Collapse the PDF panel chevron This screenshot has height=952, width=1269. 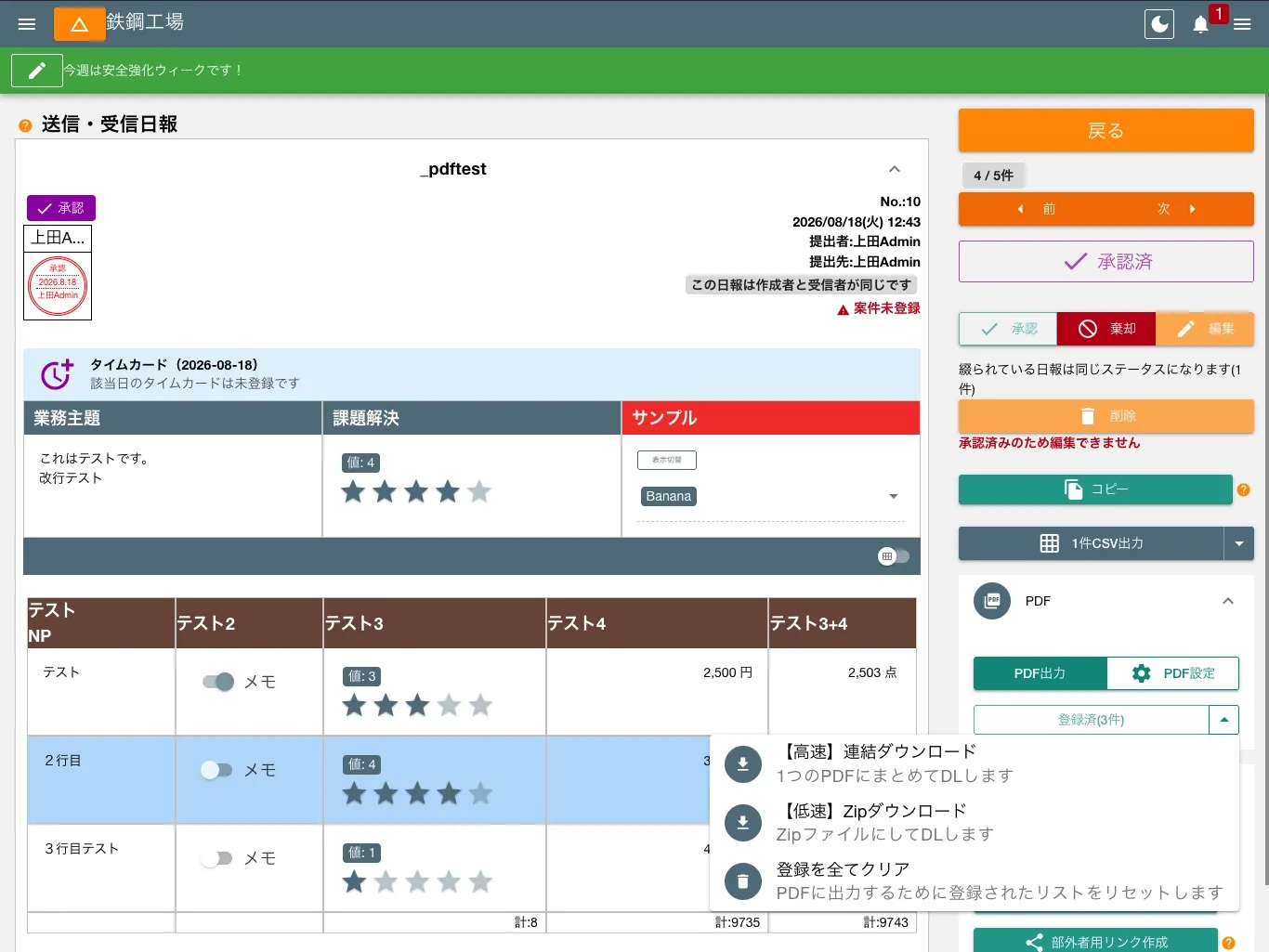coord(1228,601)
